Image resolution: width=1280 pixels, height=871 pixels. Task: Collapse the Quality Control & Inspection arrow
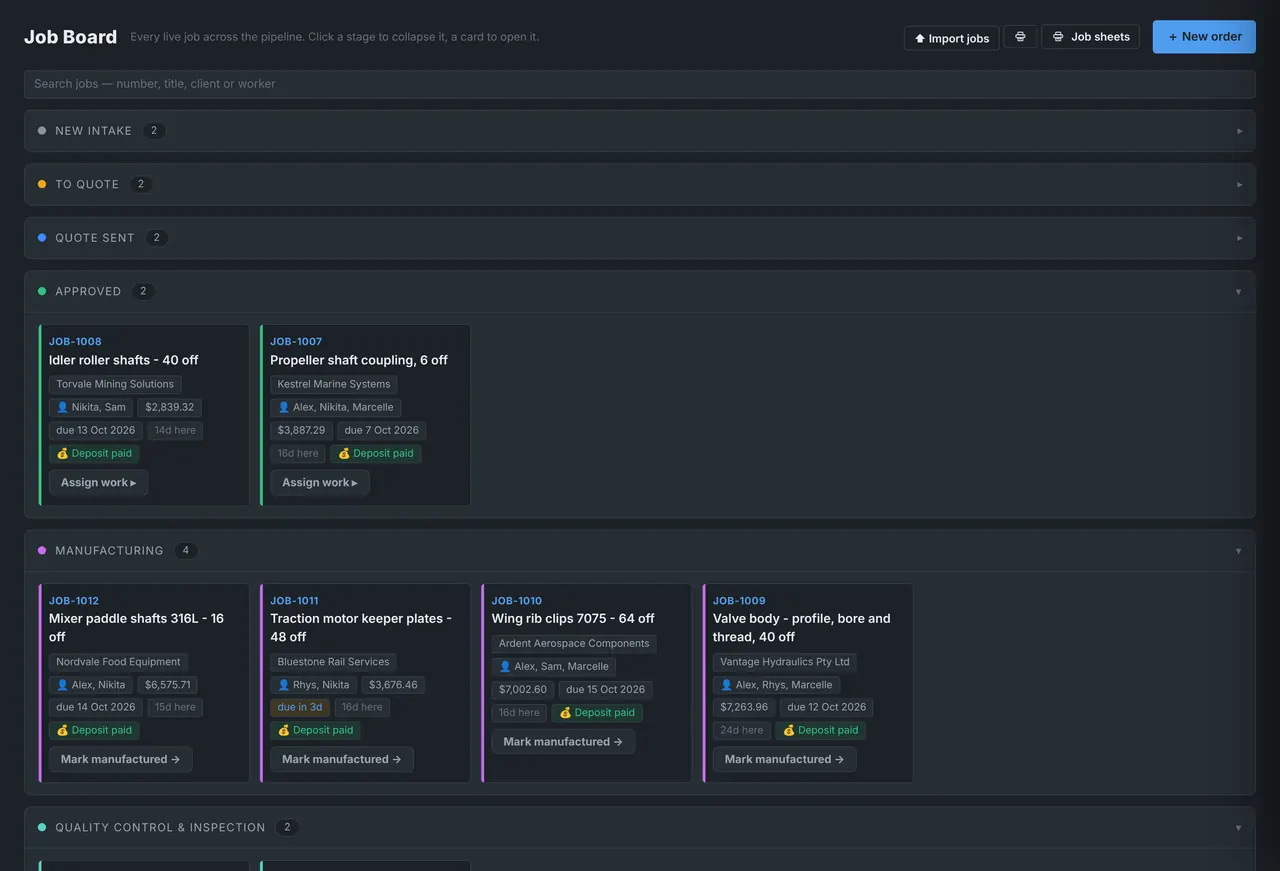(1239, 828)
